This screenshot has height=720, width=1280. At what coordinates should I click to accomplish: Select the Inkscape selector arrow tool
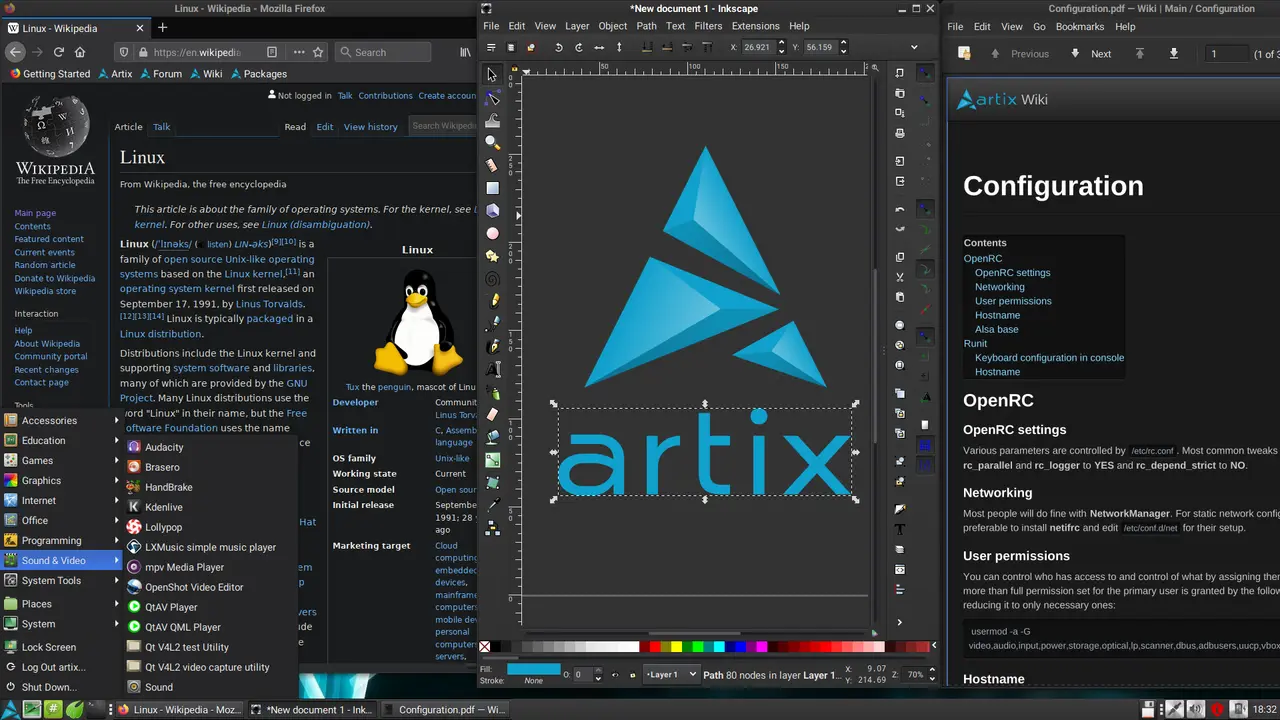[492, 74]
